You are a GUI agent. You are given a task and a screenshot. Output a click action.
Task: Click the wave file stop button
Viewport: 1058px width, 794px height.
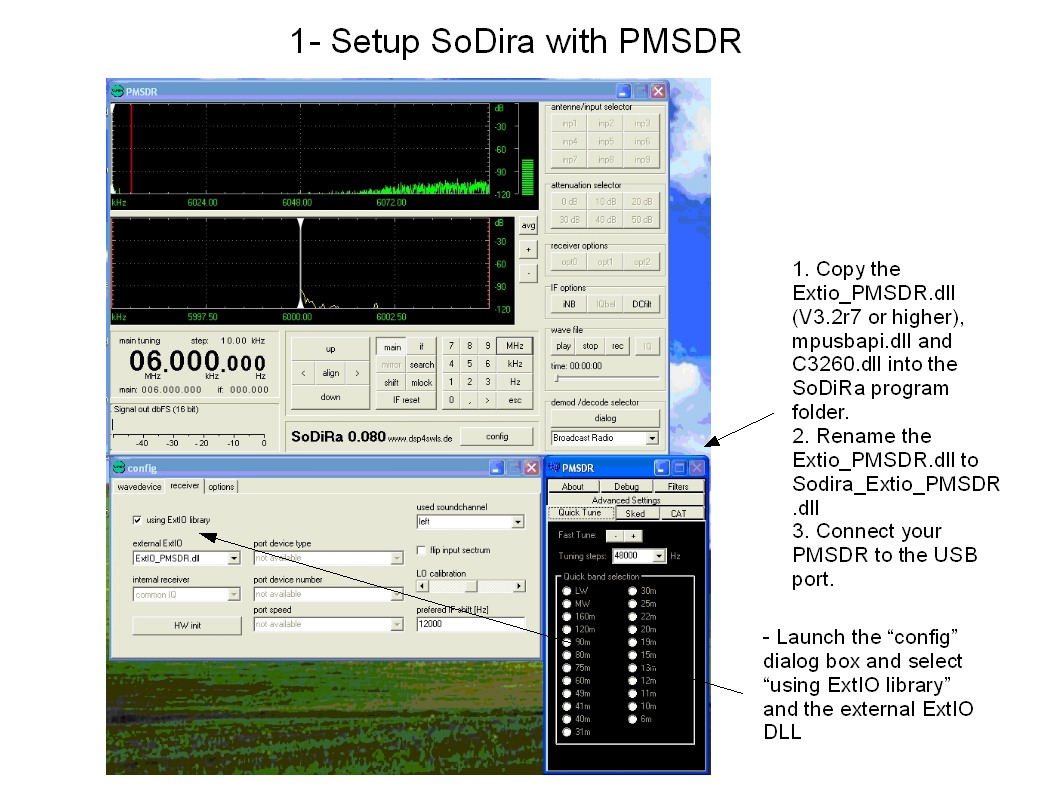click(590, 346)
